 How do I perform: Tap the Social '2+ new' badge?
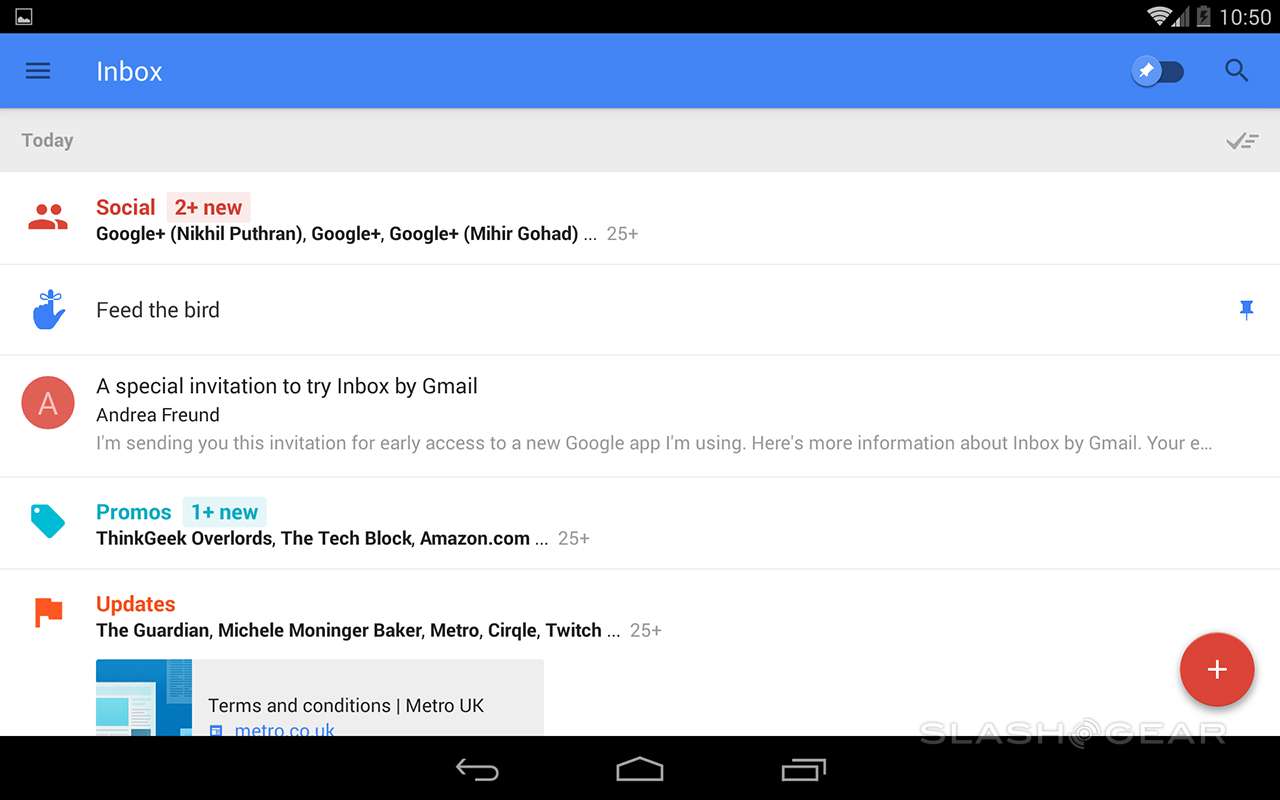[208, 207]
